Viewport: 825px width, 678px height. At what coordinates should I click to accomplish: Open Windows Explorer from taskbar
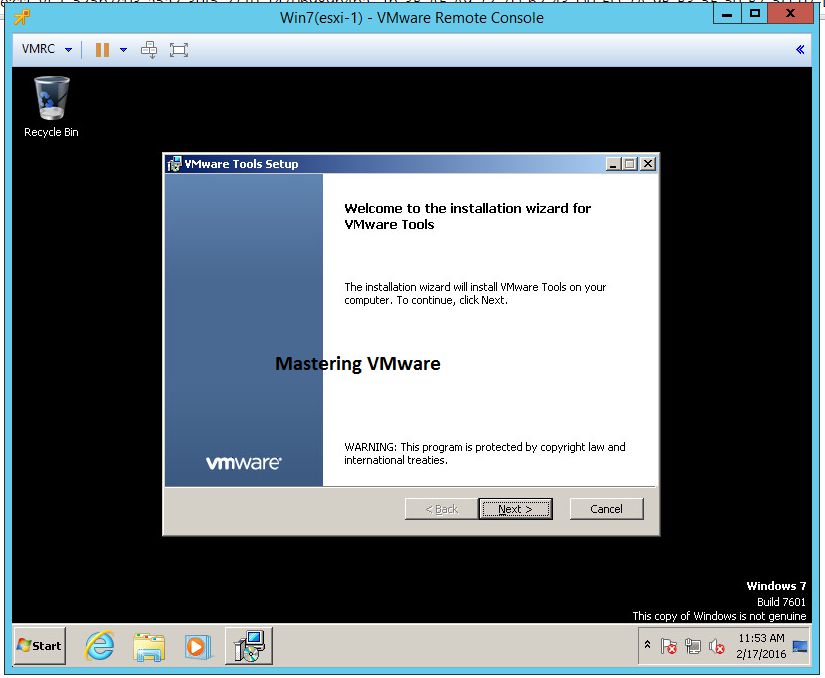pos(149,646)
